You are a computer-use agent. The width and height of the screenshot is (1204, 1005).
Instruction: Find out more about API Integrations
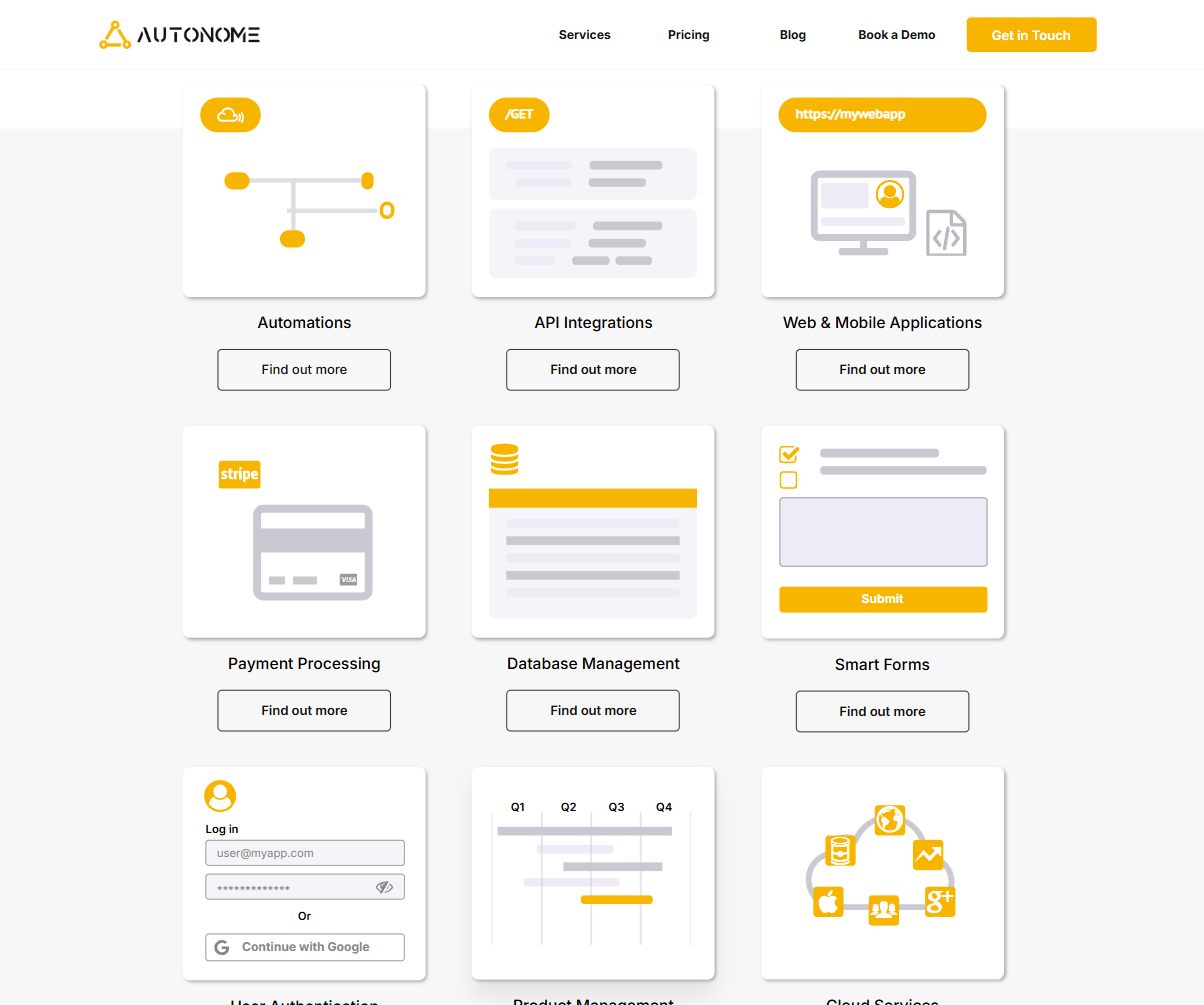pos(593,370)
